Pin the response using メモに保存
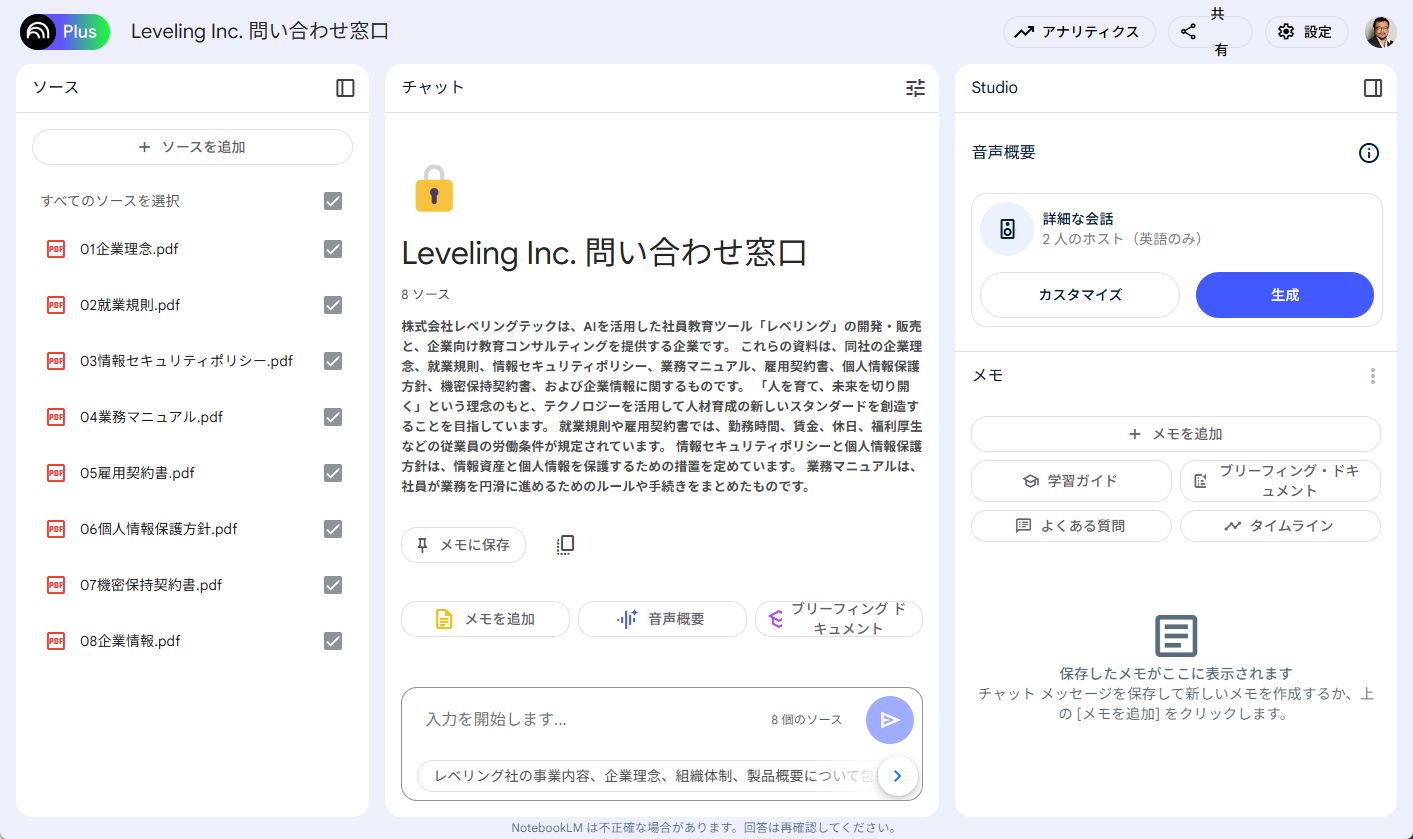1413x839 pixels. (463, 545)
